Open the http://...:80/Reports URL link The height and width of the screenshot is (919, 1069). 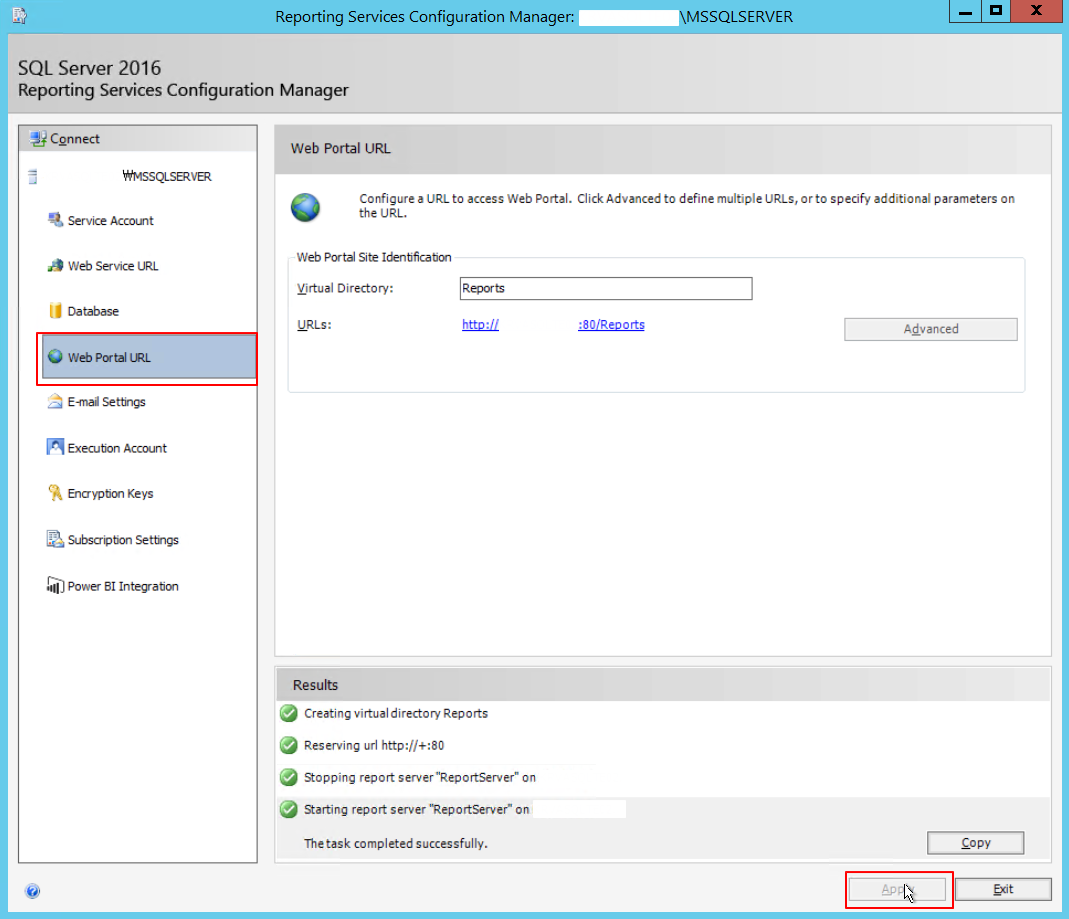pos(553,325)
